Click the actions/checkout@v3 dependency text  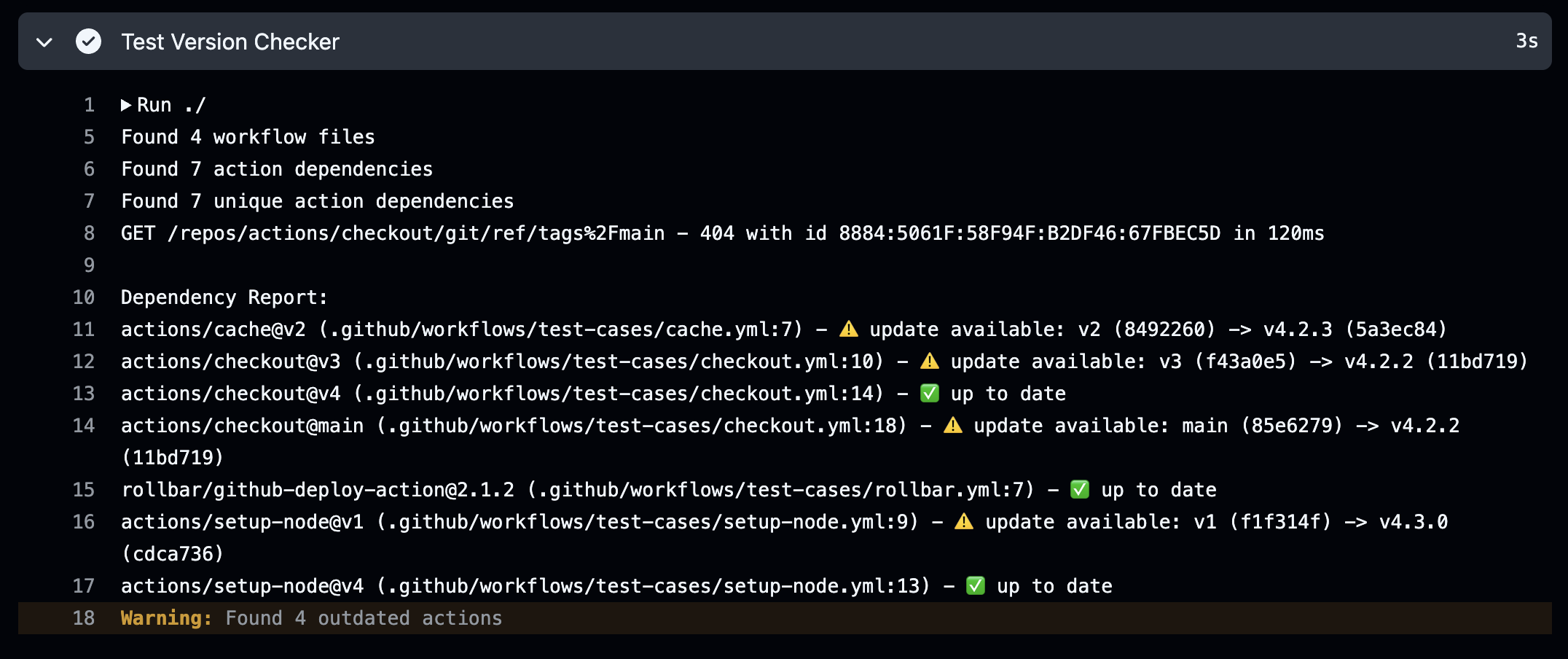click(231, 362)
